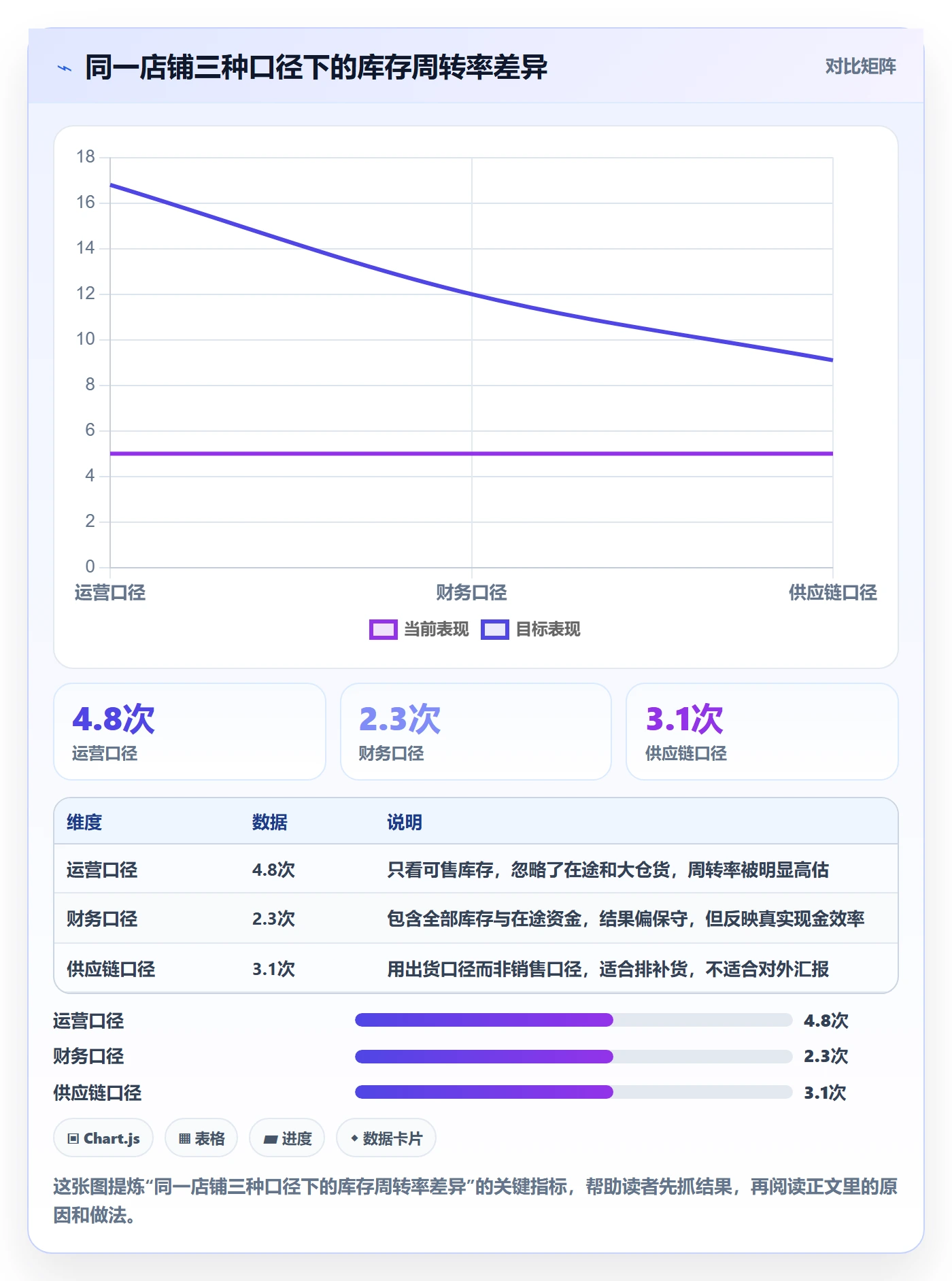Click the 数据卡片 tag chip
This screenshot has width=952, height=1281.
[386, 1138]
